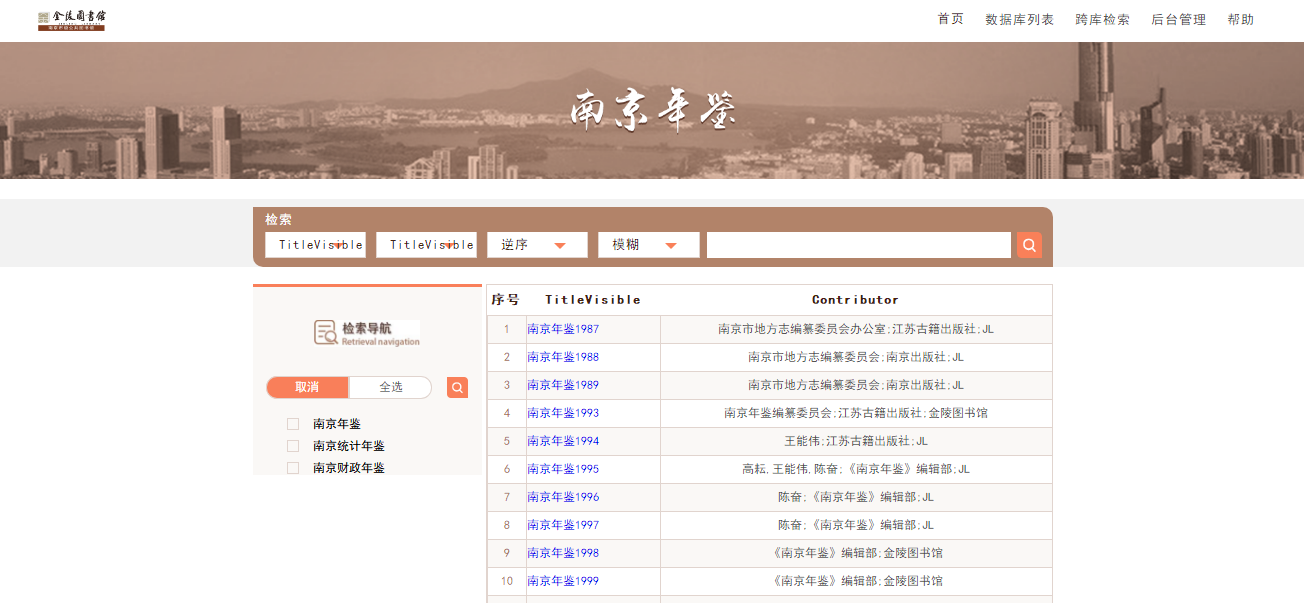This screenshot has height=603, width=1304.
Task: Click the contributor cell for 南京年鉴1996
Action: point(856,497)
